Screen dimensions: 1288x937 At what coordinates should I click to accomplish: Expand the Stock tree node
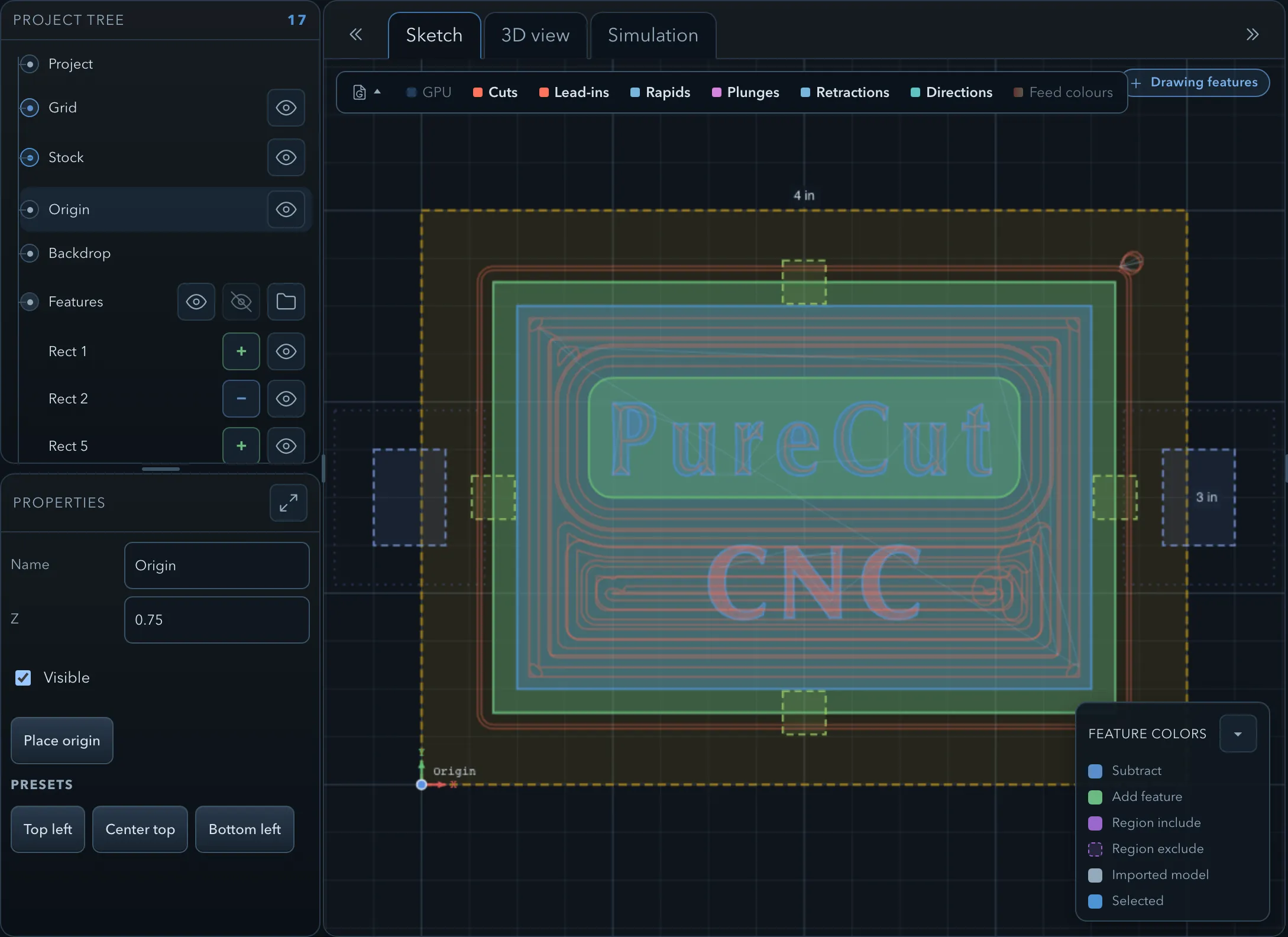[x=30, y=157]
